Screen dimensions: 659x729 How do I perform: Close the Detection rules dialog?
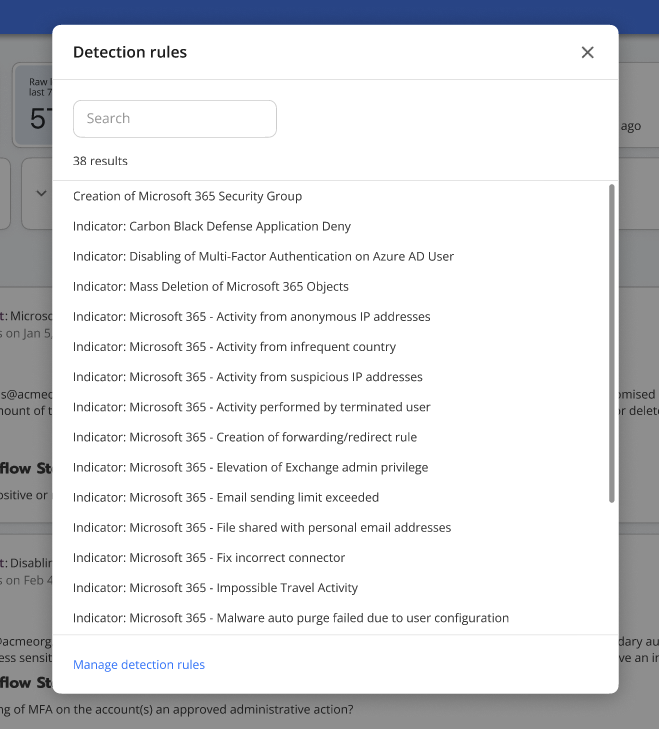pos(587,53)
